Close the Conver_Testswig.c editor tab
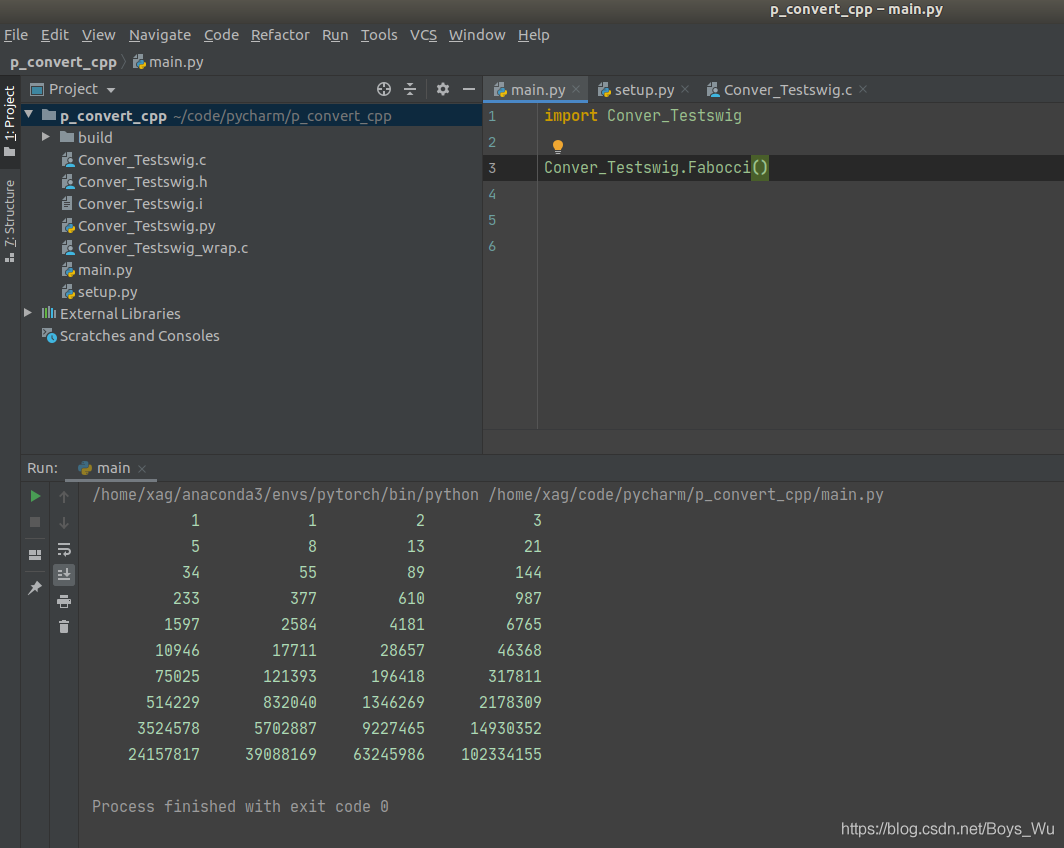Viewport: 1064px width, 848px height. click(863, 90)
